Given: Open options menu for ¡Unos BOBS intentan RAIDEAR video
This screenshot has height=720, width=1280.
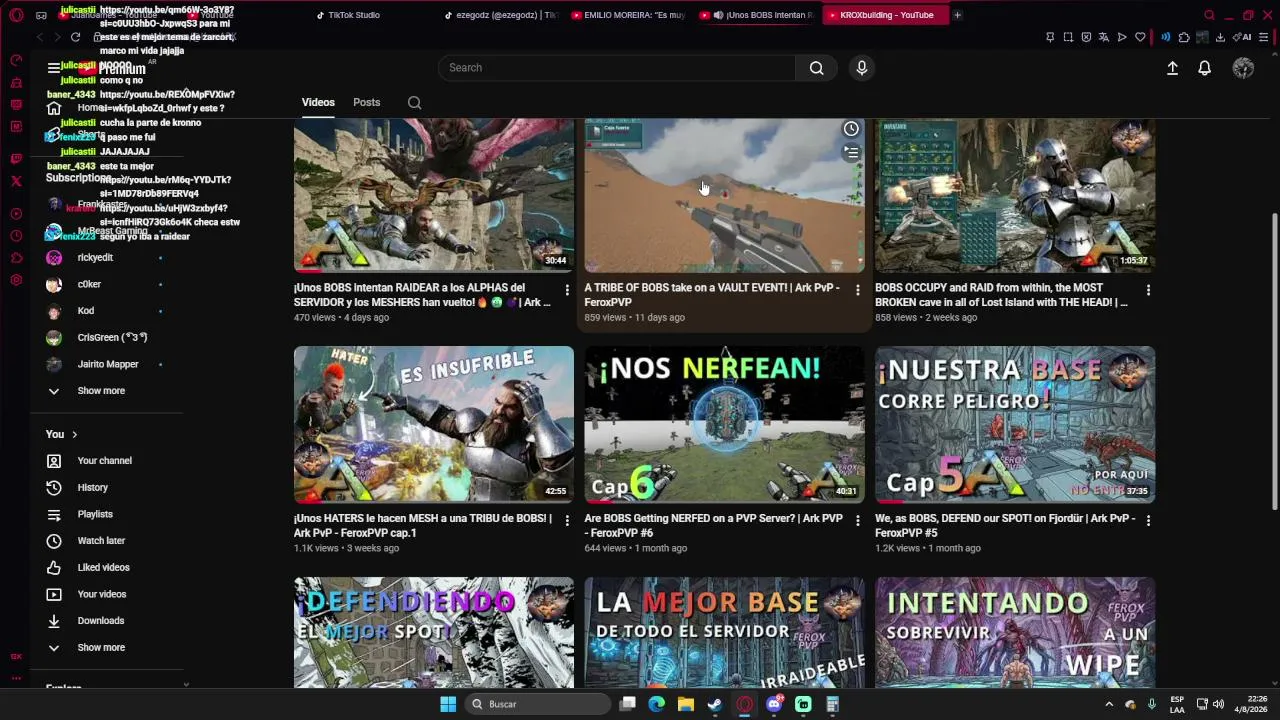Looking at the screenshot, I should [567, 290].
